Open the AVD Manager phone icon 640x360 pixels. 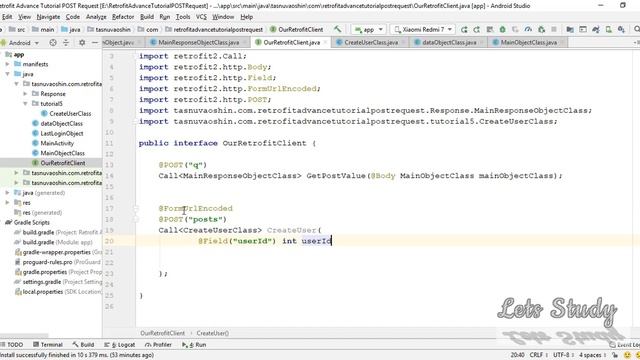tap(609, 29)
